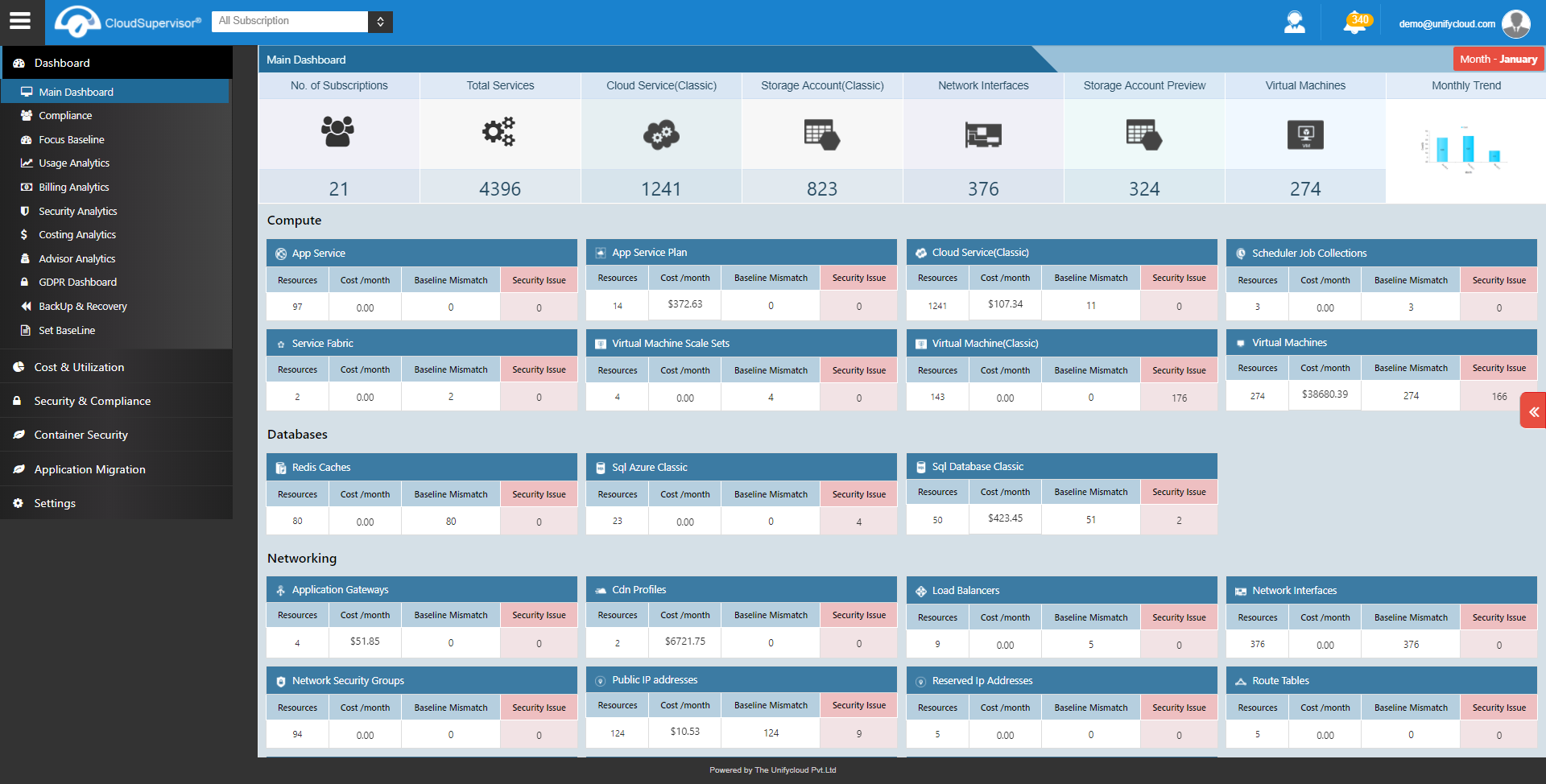The width and height of the screenshot is (1546, 784).
Task: Click the App Service card header
Action: click(x=422, y=253)
